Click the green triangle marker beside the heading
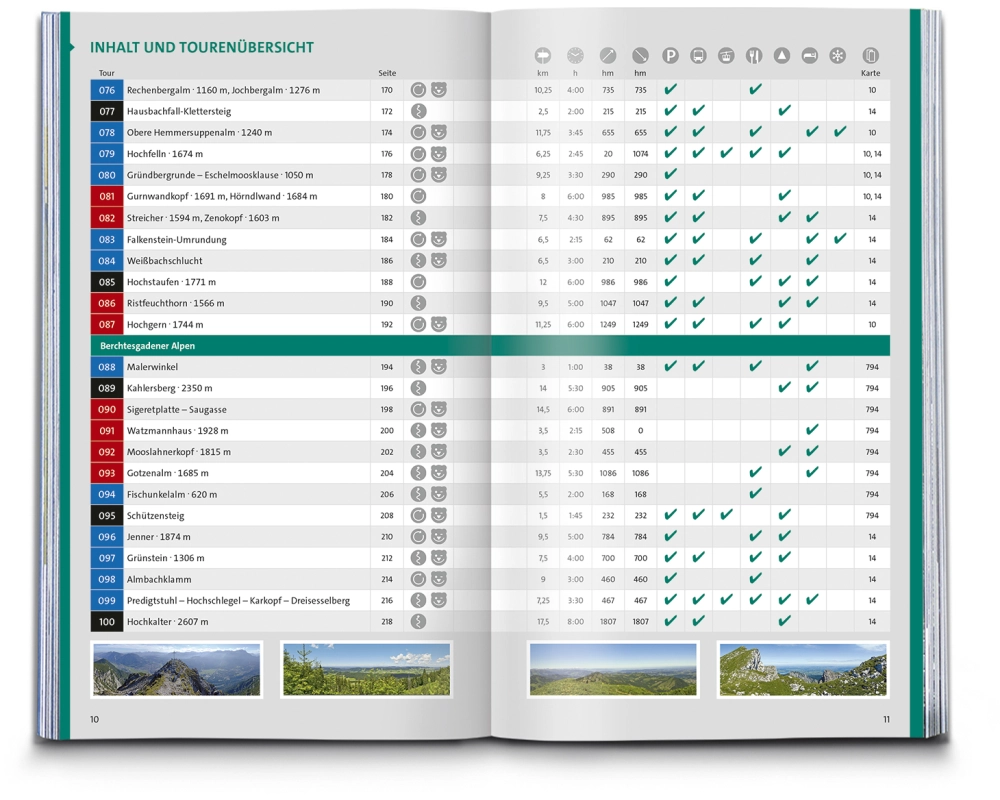Screen dimensions: 1000x800 71,47
